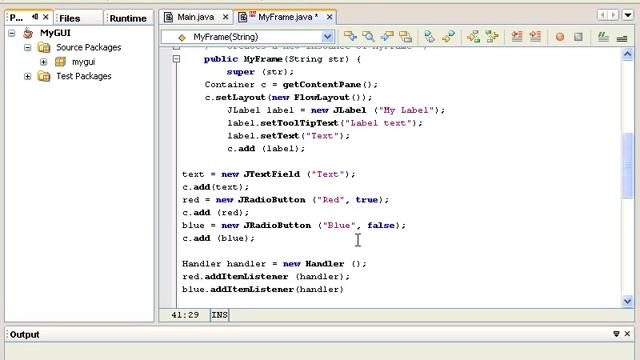640x360 pixels.
Task: Select the mygui package row
Action: [83, 62]
